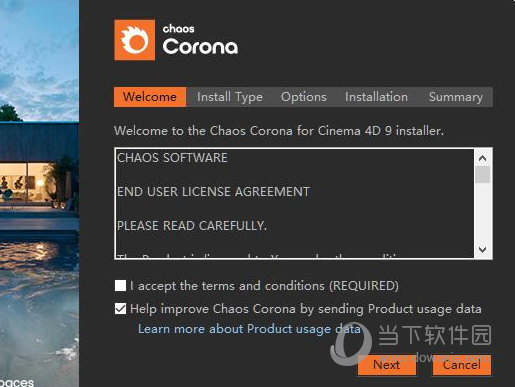
Task: Click the license scrollbar down arrow
Action: tap(482, 249)
